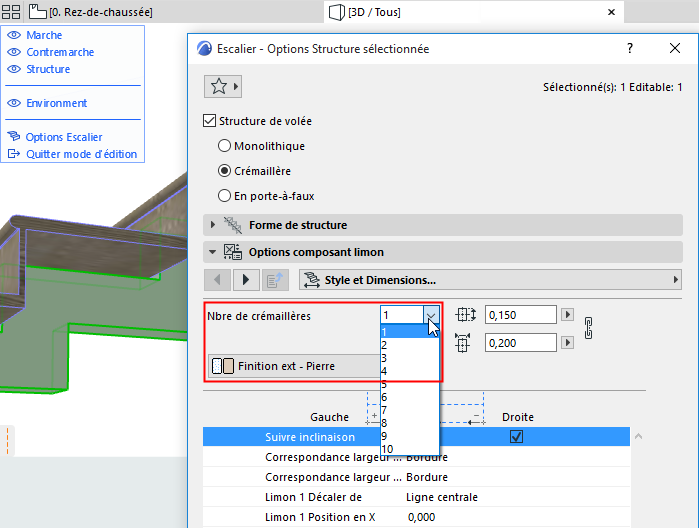
Task: Collapse Options composant limon panel
Action: (213, 252)
